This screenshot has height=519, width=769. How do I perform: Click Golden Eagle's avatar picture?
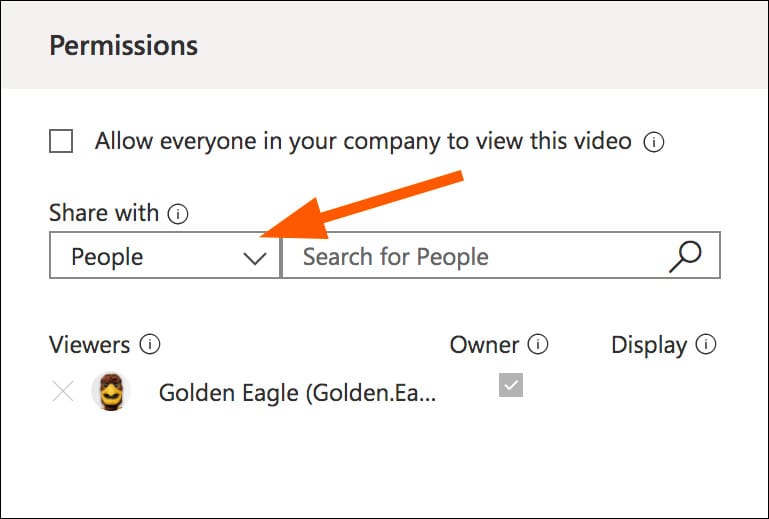(111, 392)
